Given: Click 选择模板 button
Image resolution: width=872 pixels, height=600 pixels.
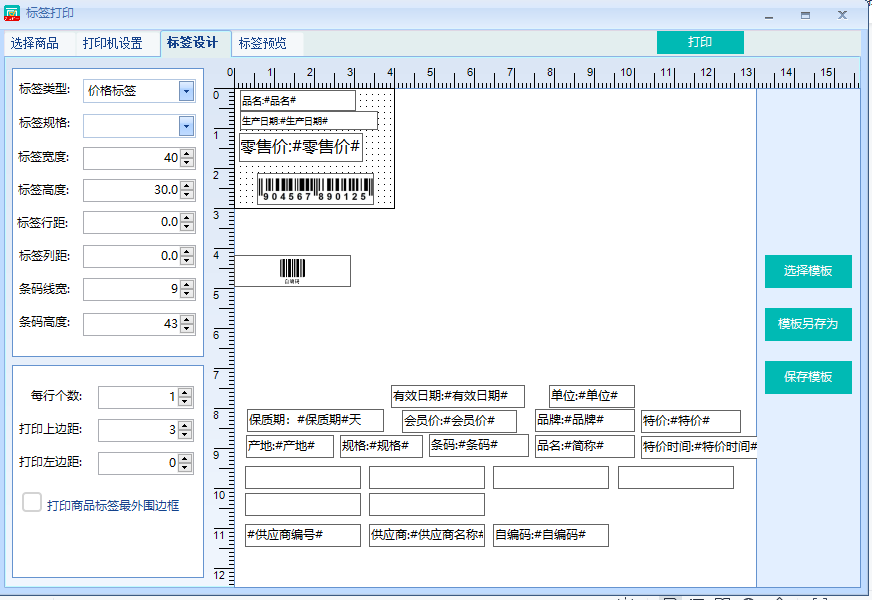Looking at the screenshot, I should click(808, 271).
